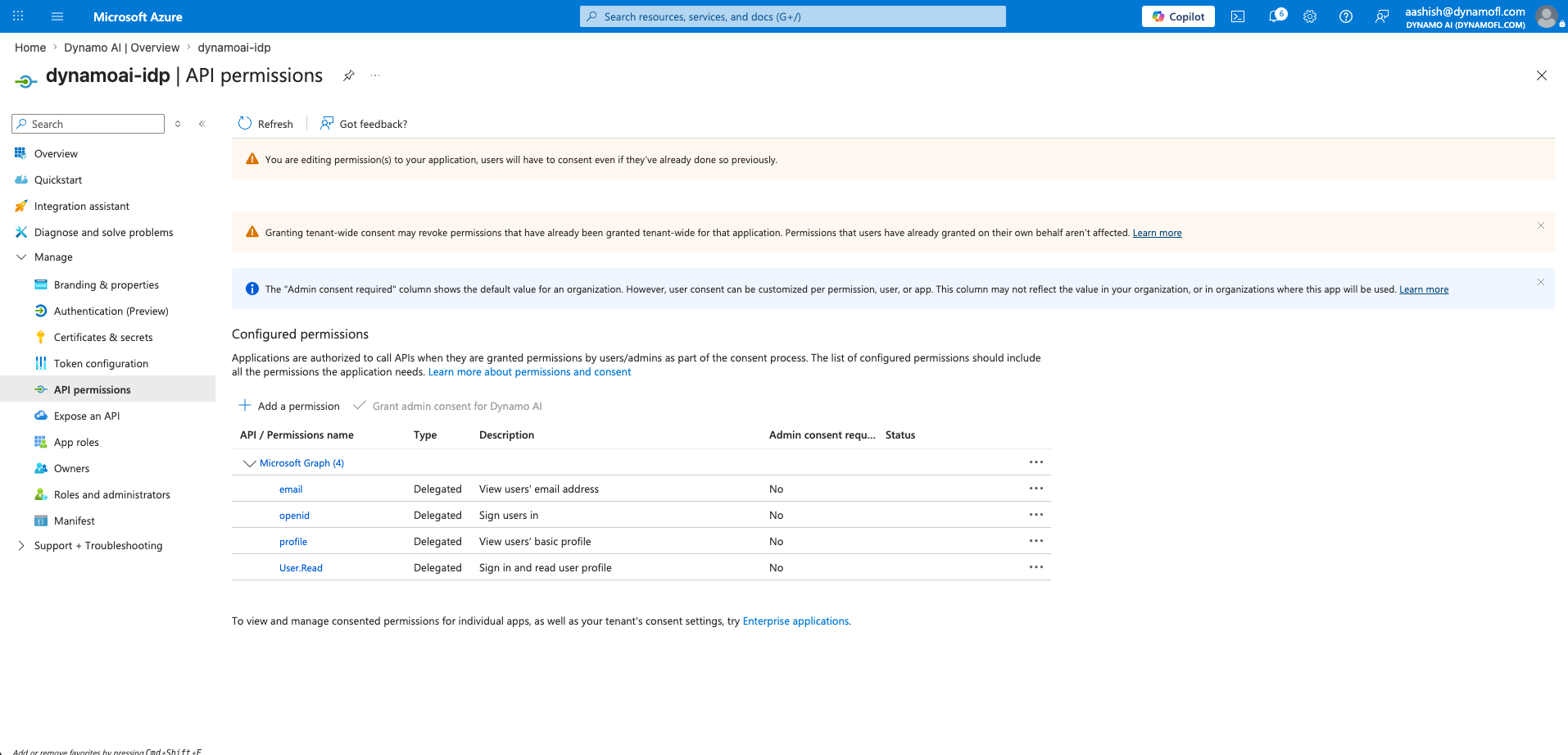Open the Help question mark icon

click(1346, 16)
